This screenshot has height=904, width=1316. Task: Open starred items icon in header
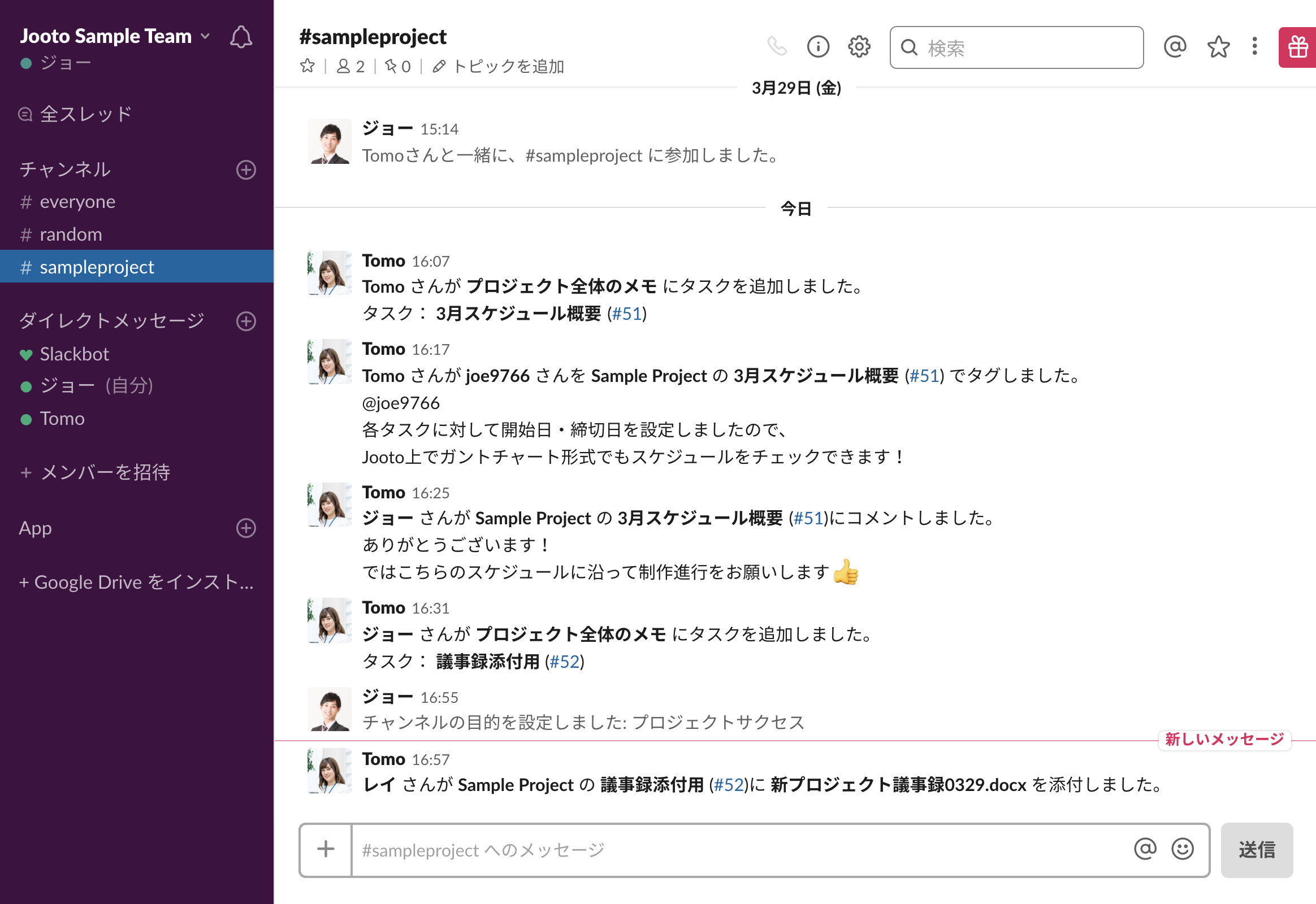pos(1218,46)
